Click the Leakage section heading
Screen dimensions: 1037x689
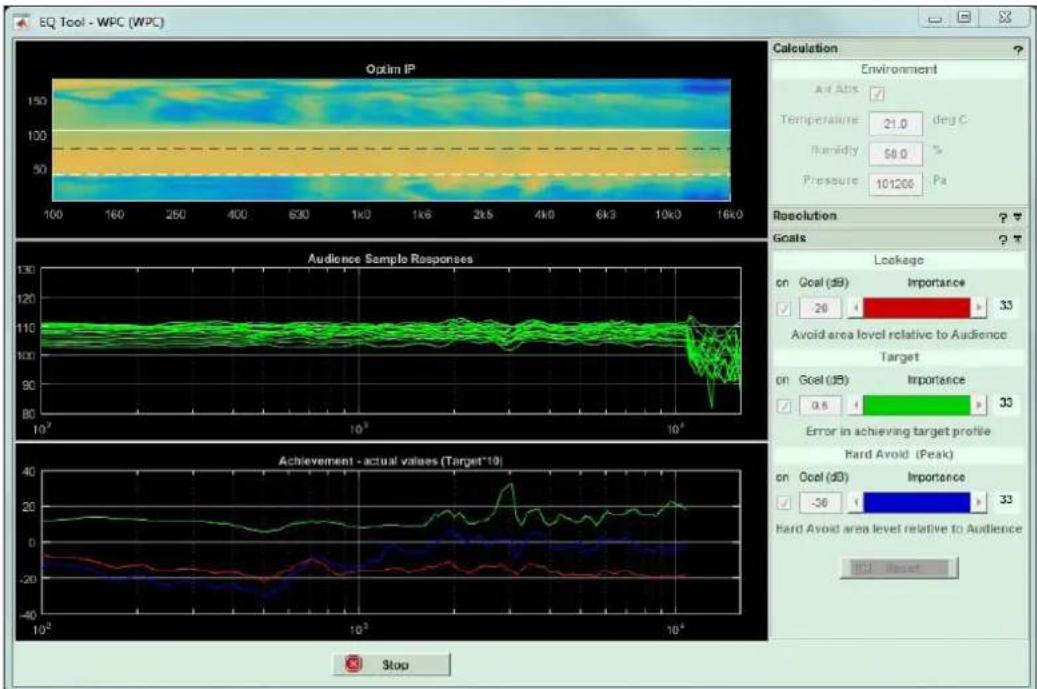[x=898, y=261]
